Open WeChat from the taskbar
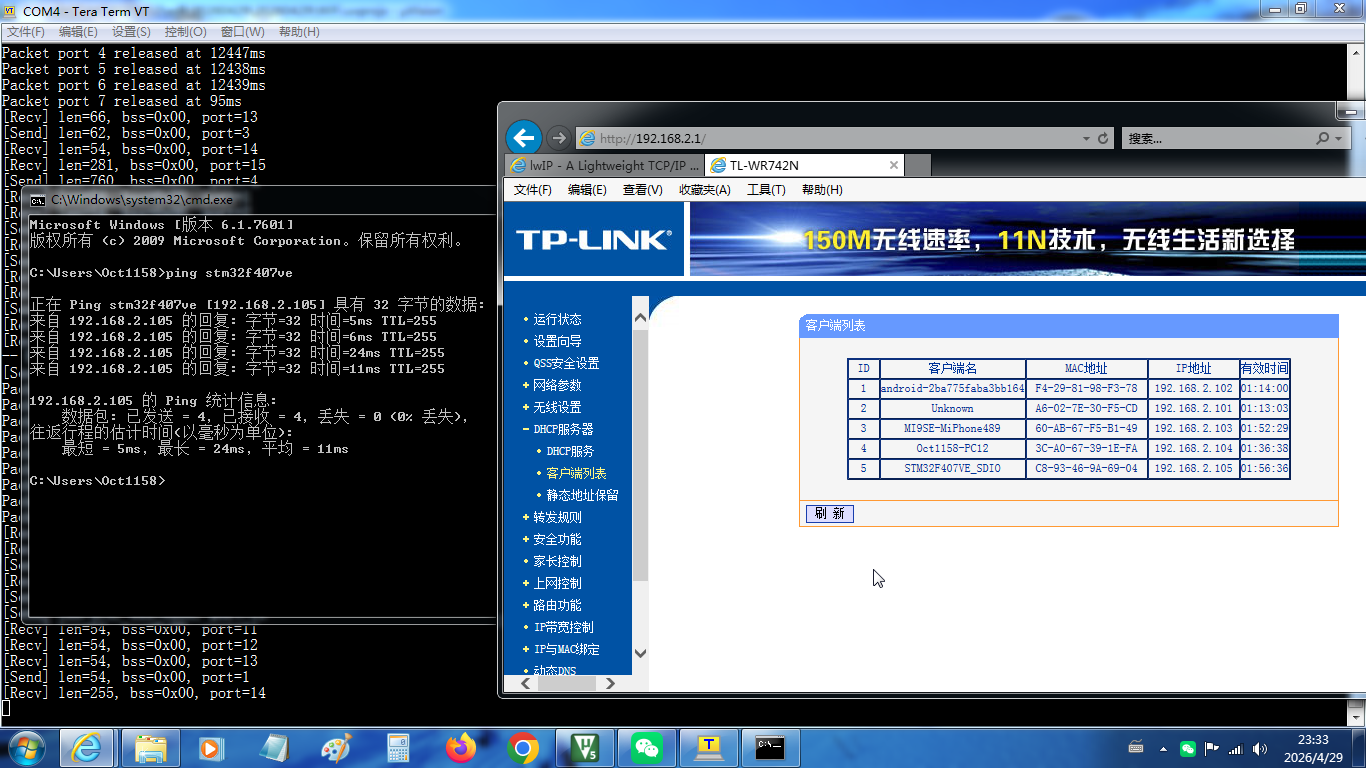 tap(647, 747)
